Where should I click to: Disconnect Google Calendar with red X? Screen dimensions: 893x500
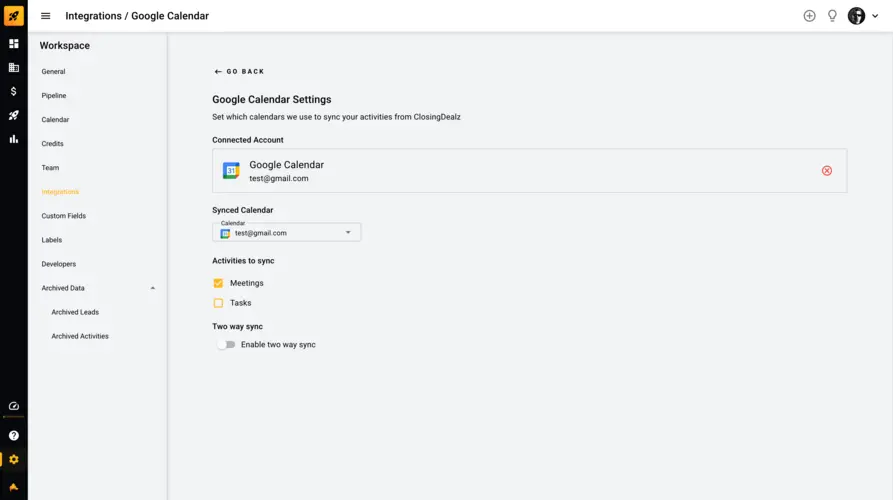[826, 171]
